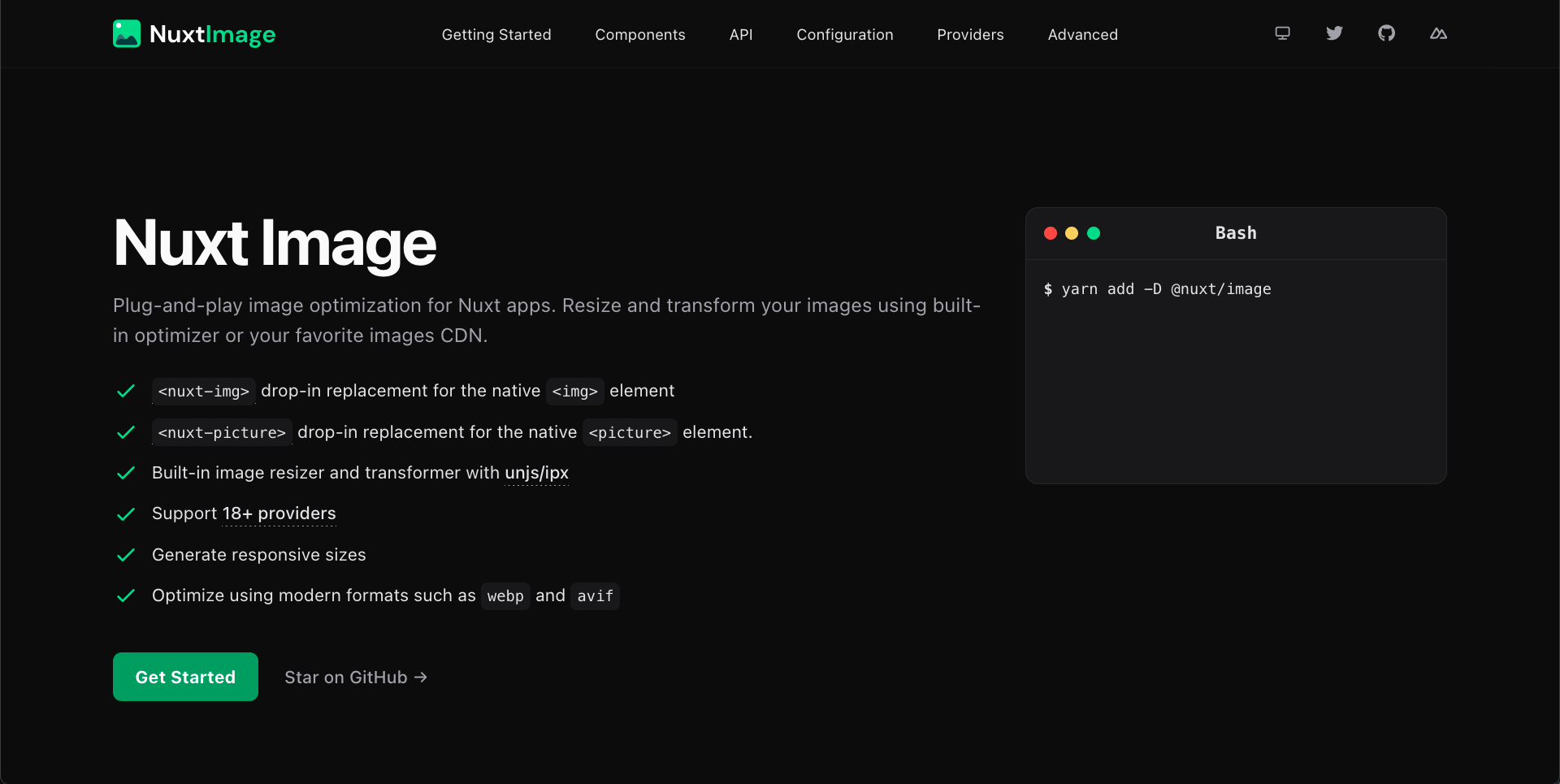This screenshot has width=1560, height=784.
Task: Click the checkmark beside Support 18+ providers
Action: 126,514
